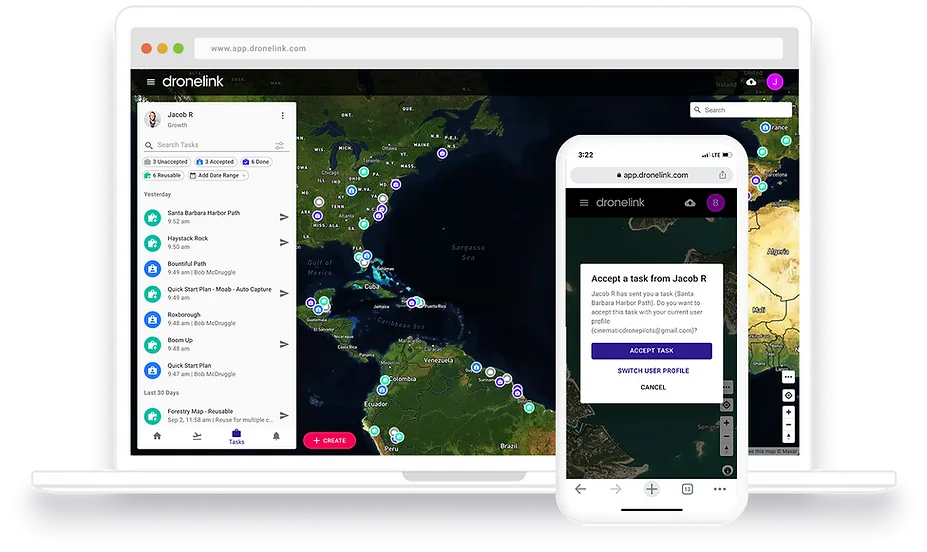
Task: Send the Quick Start Plan - Moab task
Action: tap(284, 293)
